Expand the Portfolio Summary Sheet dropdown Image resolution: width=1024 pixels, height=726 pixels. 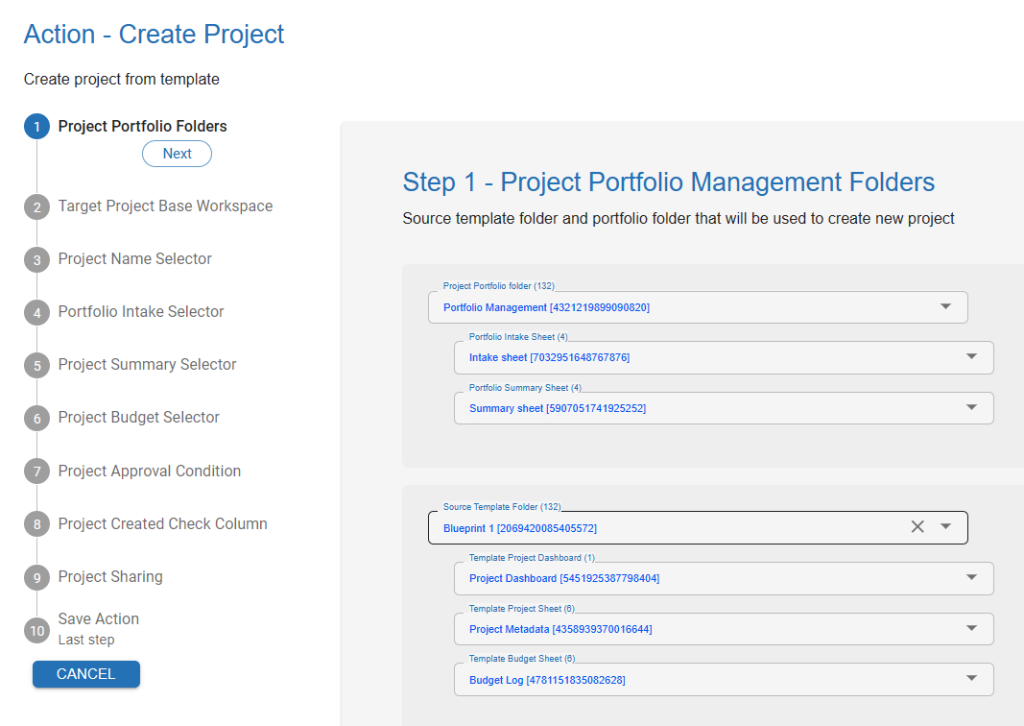(x=971, y=407)
